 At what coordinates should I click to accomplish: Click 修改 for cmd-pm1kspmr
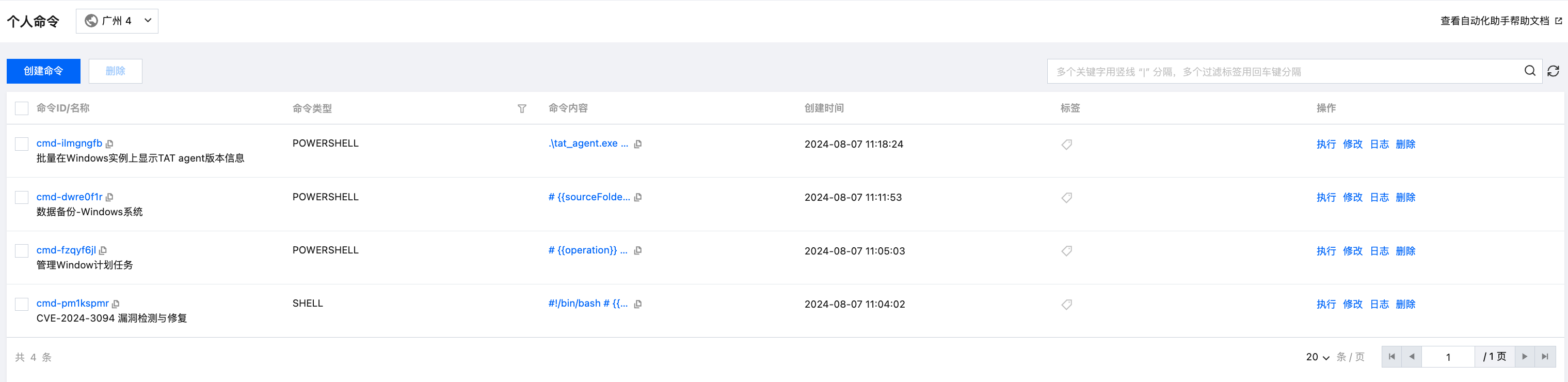coord(1353,304)
